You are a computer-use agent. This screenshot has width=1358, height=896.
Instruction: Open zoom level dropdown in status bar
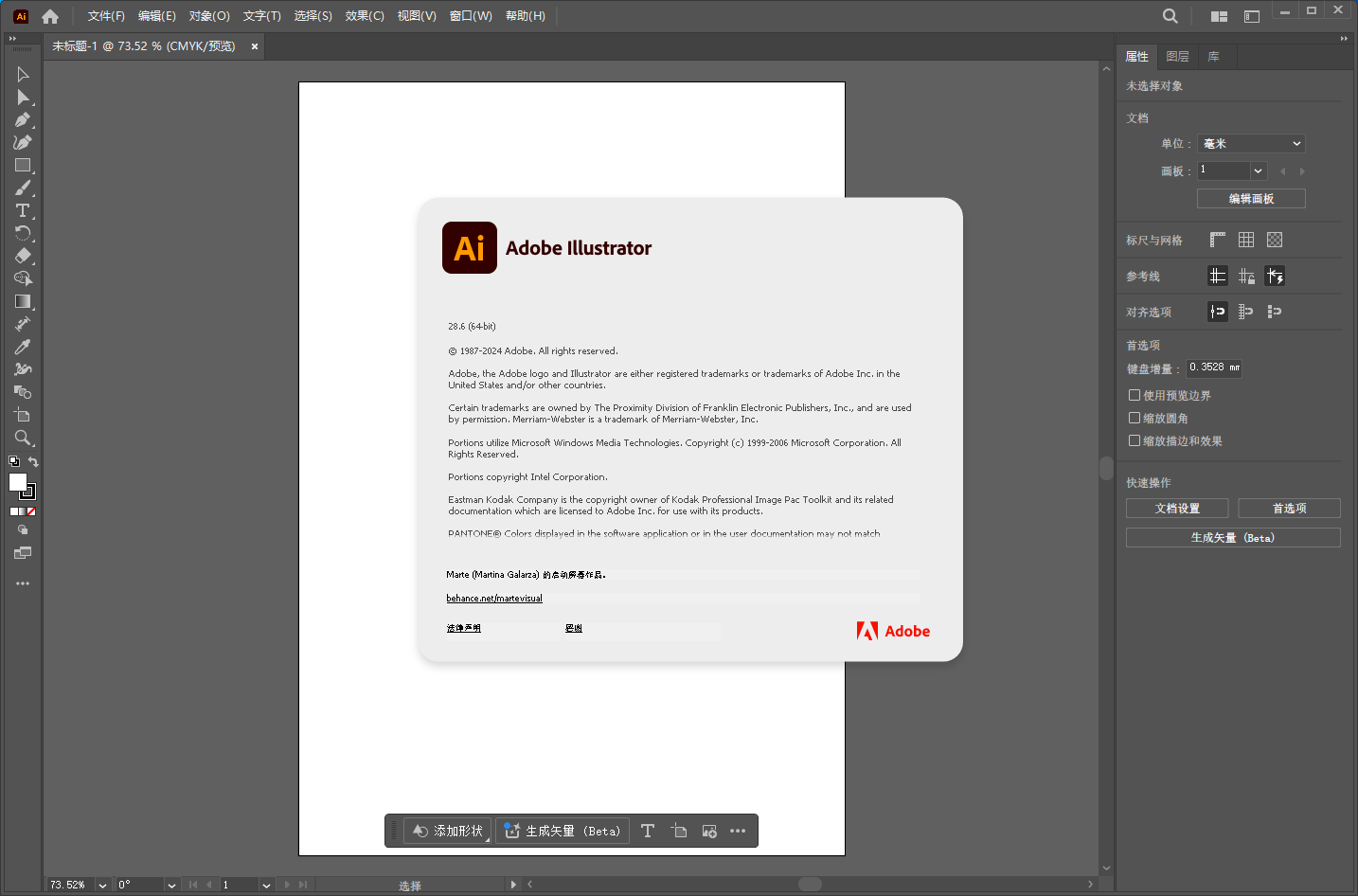102,885
